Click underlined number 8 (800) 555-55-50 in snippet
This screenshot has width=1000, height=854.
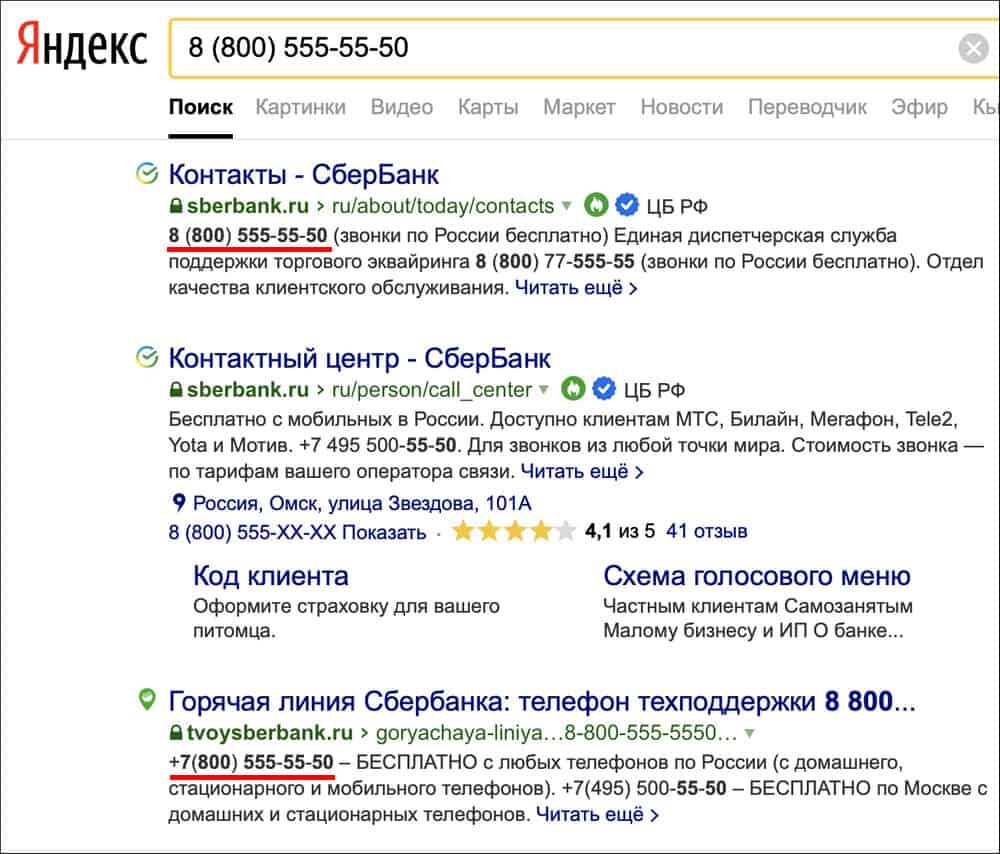248,235
